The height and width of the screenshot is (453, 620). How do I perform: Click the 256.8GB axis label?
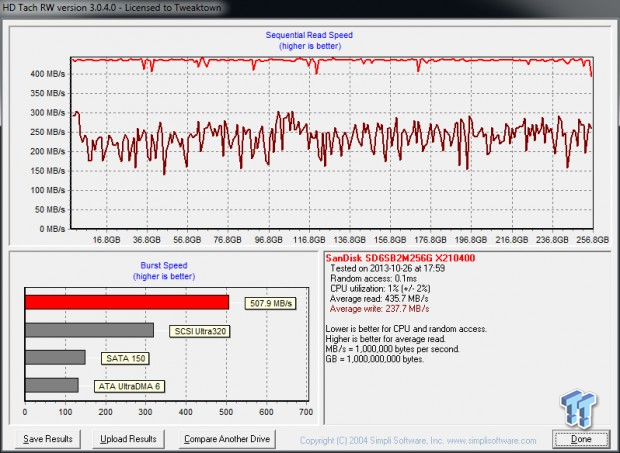[592, 240]
